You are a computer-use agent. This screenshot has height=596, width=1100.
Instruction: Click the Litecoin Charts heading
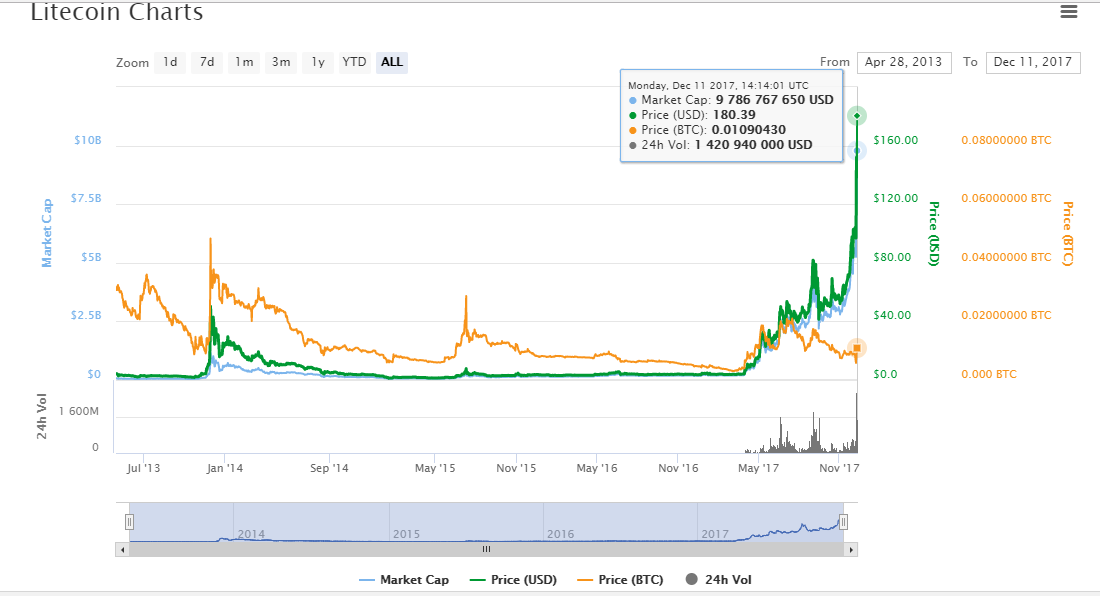(116, 12)
